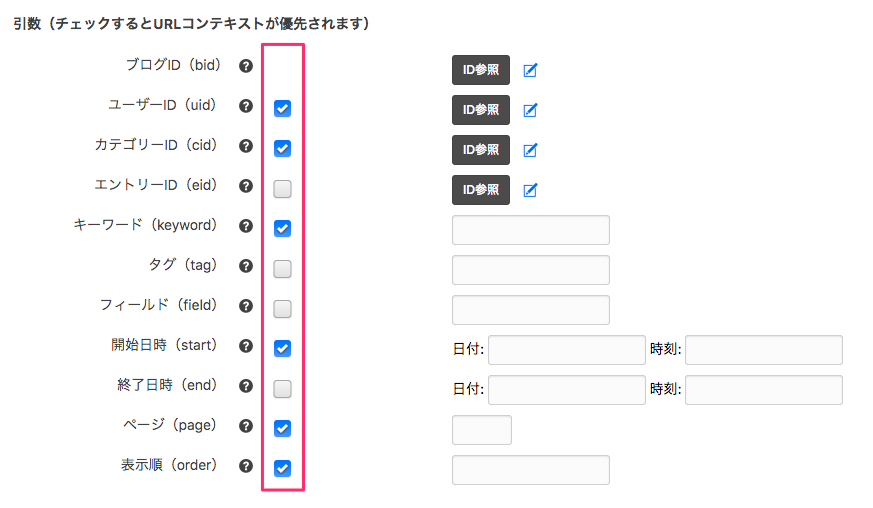Click edit pencil icon in ブログID row
The height and width of the screenshot is (508, 873).
click(531, 70)
